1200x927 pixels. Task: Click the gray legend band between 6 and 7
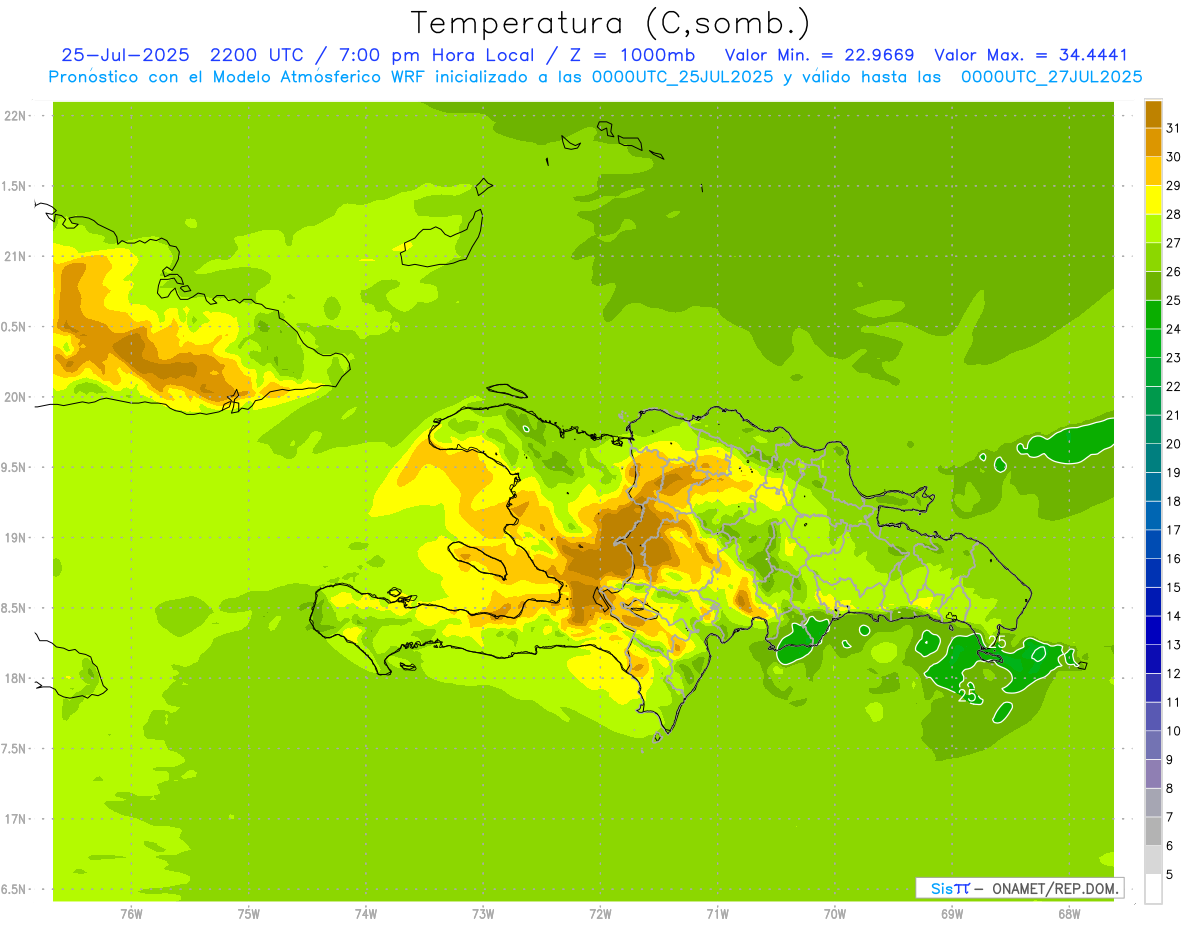point(1153,831)
